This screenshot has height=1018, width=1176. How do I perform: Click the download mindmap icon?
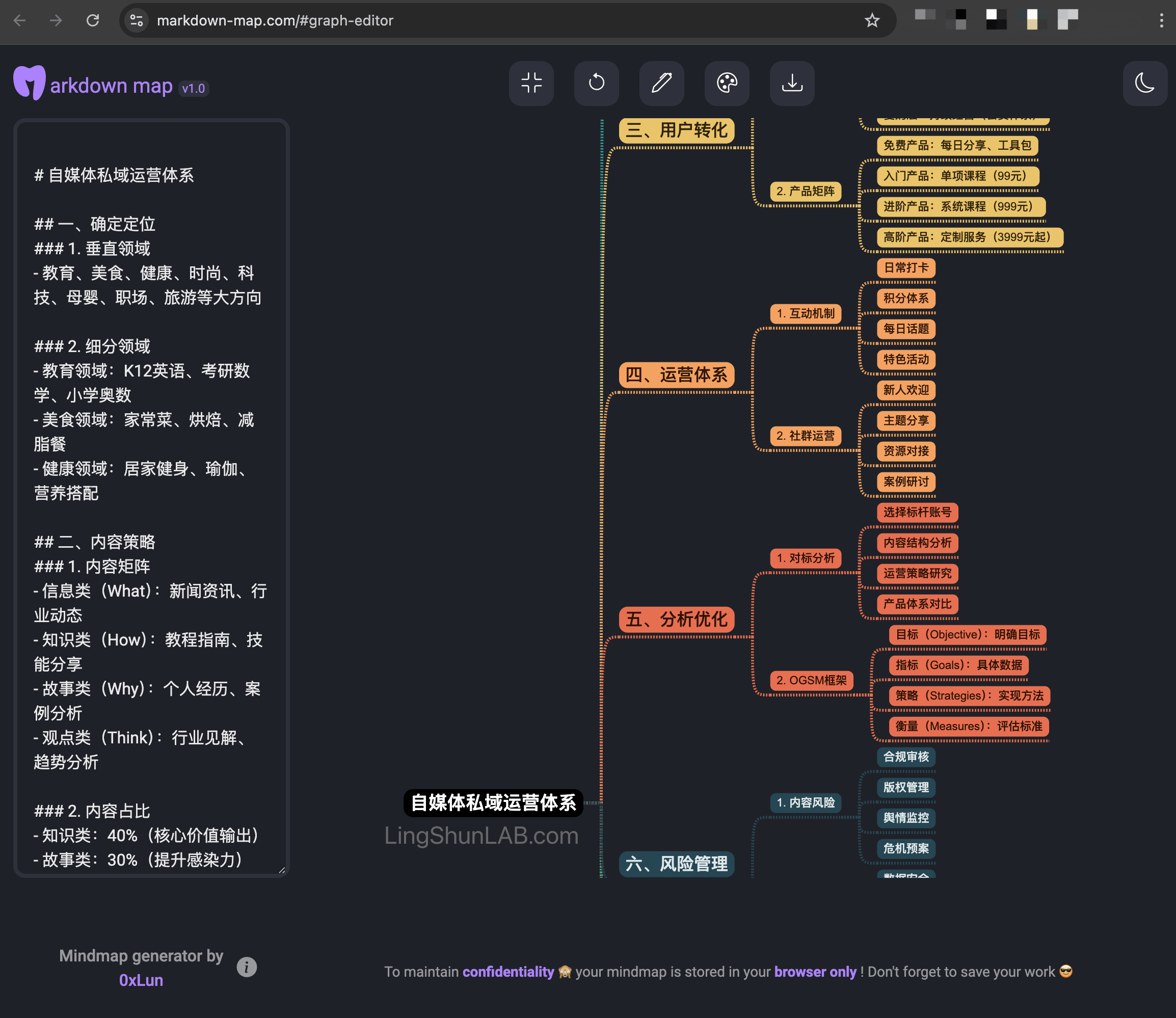[792, 84]
